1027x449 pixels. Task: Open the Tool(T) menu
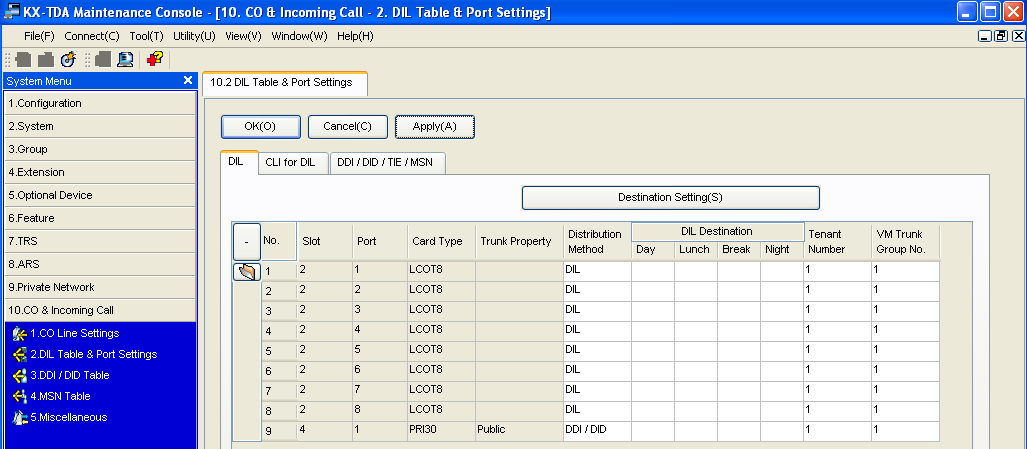pyautogui.click(x=147, y=36)
